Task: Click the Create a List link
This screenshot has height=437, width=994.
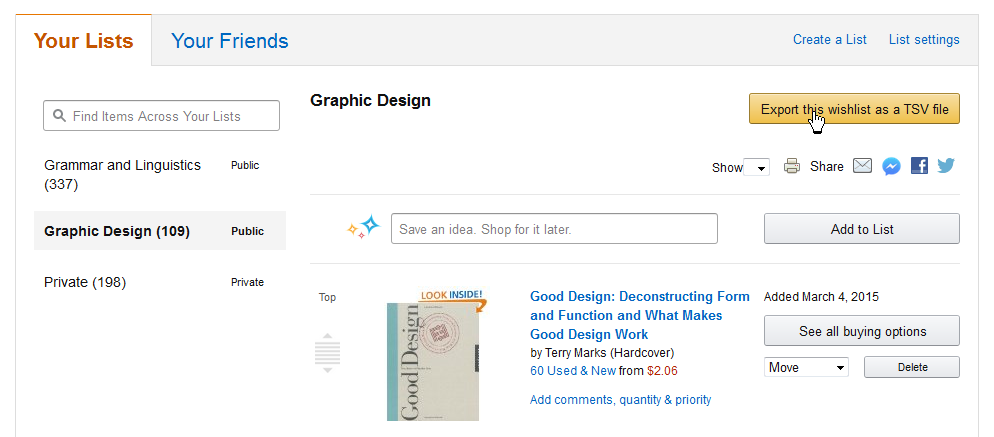Action: [829, 40]
